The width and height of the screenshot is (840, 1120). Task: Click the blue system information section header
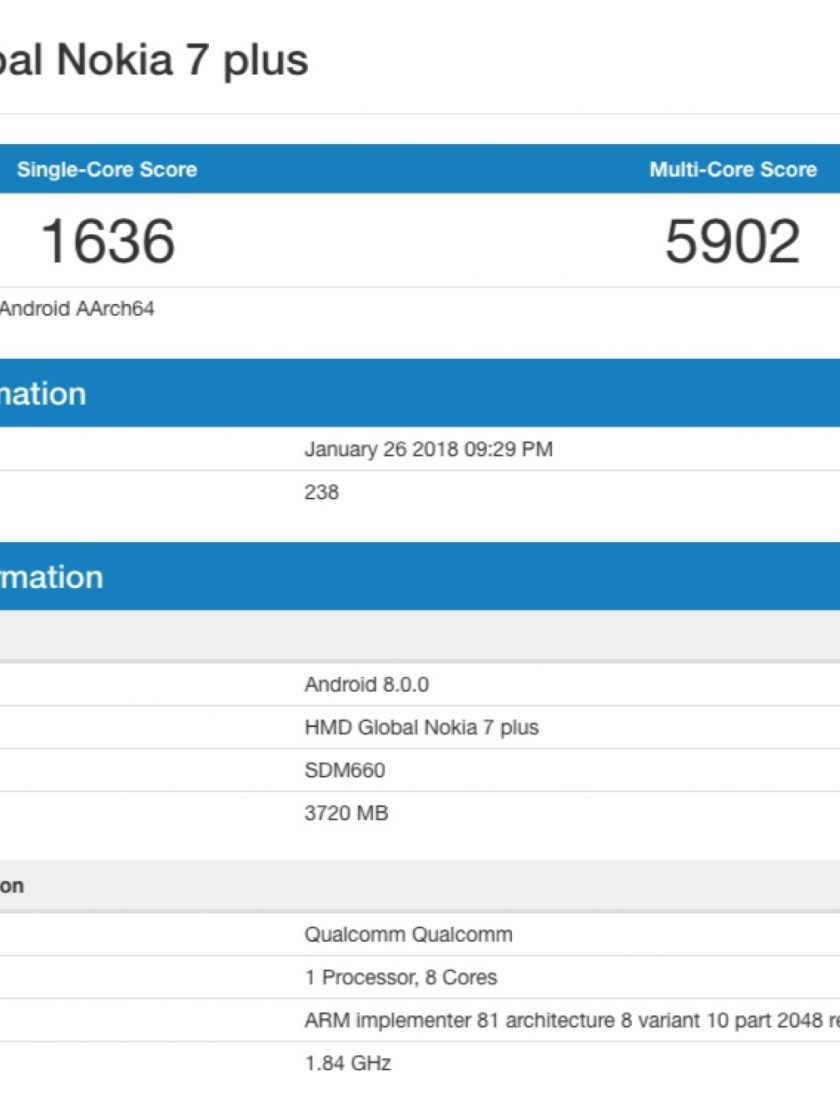click(x=420, y=577)
